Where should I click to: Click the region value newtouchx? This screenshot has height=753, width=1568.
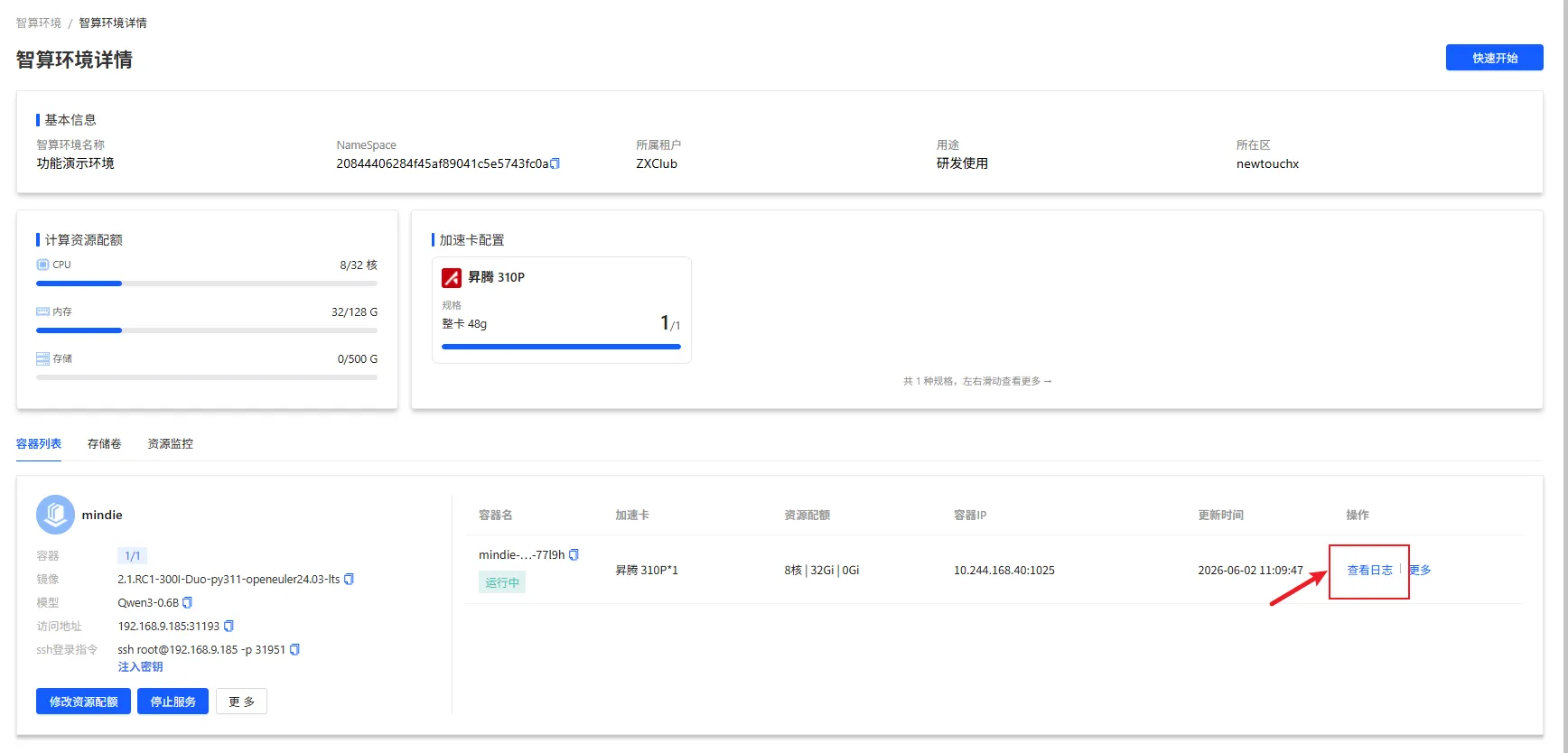(x=1267, y=163)
